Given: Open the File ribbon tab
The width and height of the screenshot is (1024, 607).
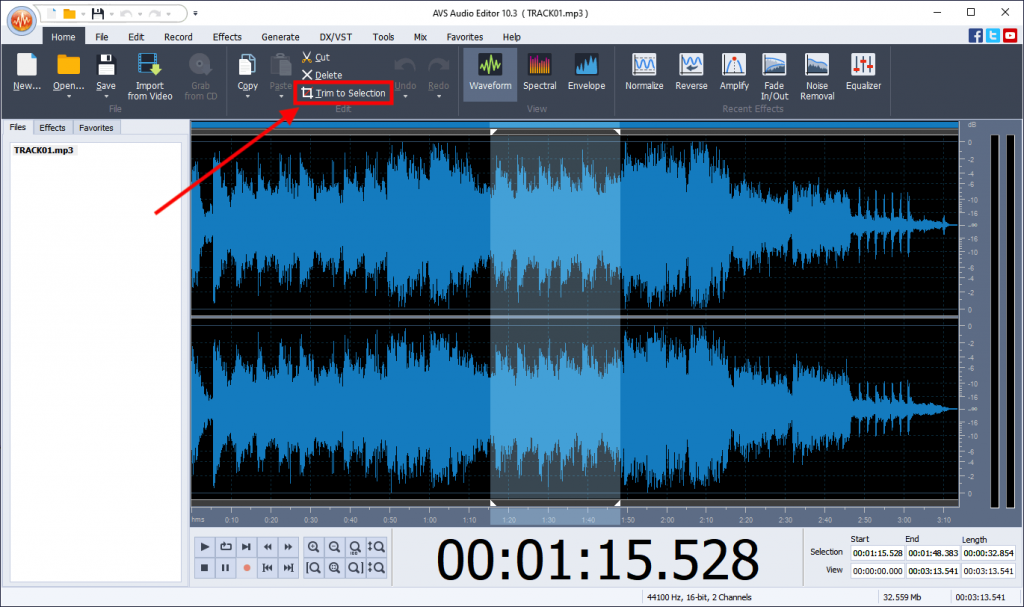Looking at the screenshot, I should pos(101,37).
